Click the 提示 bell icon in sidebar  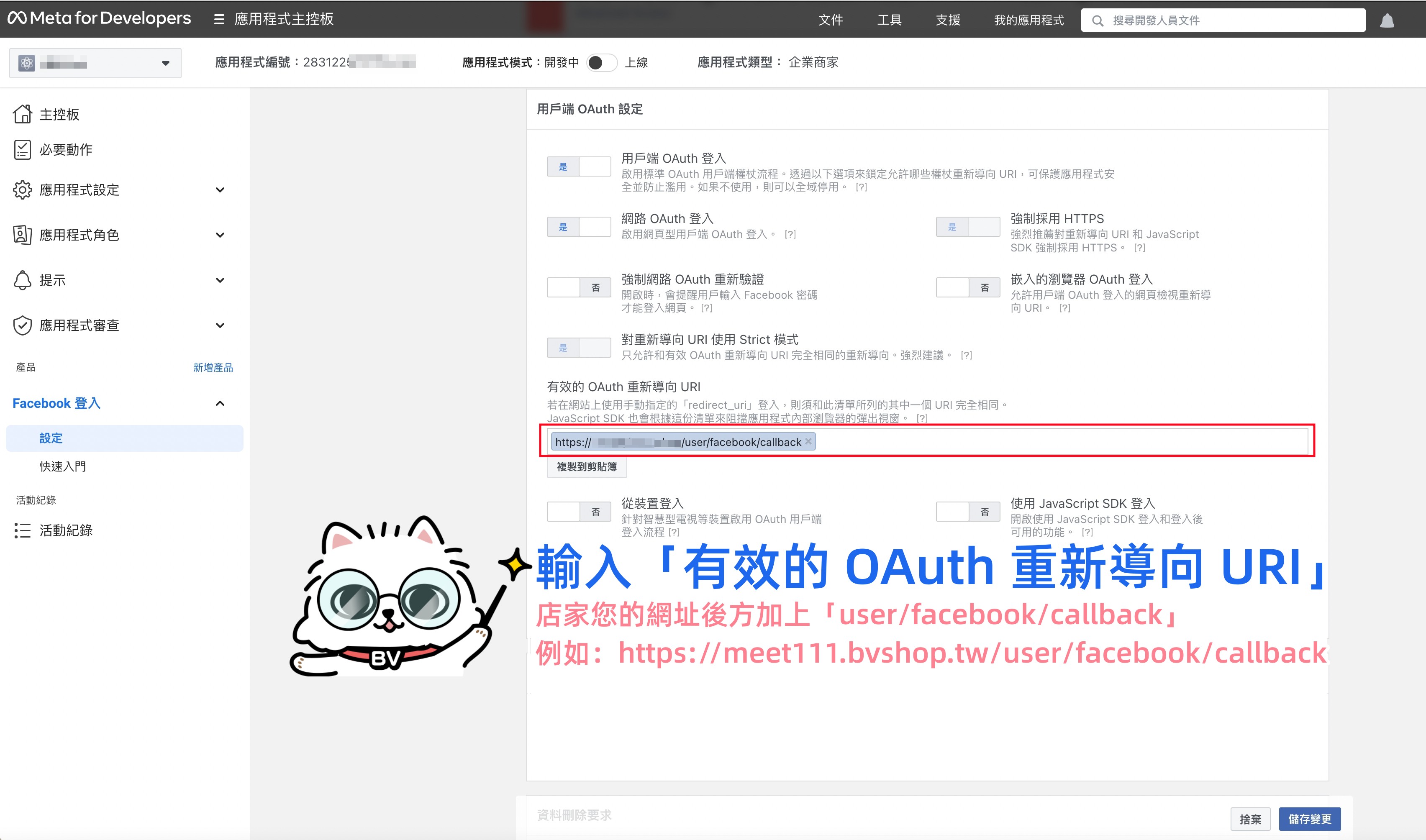tap(23, 280)
